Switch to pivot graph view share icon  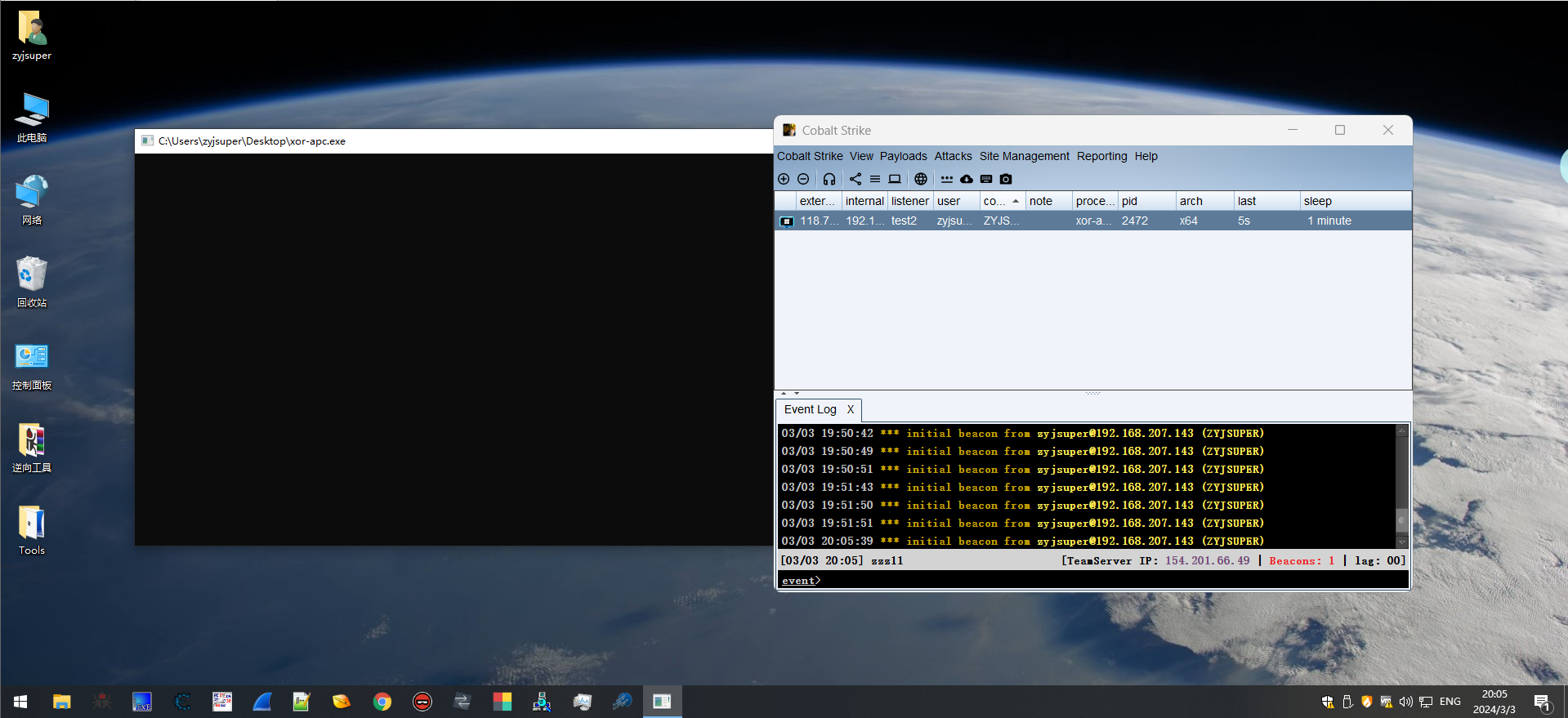pos(855,179)
